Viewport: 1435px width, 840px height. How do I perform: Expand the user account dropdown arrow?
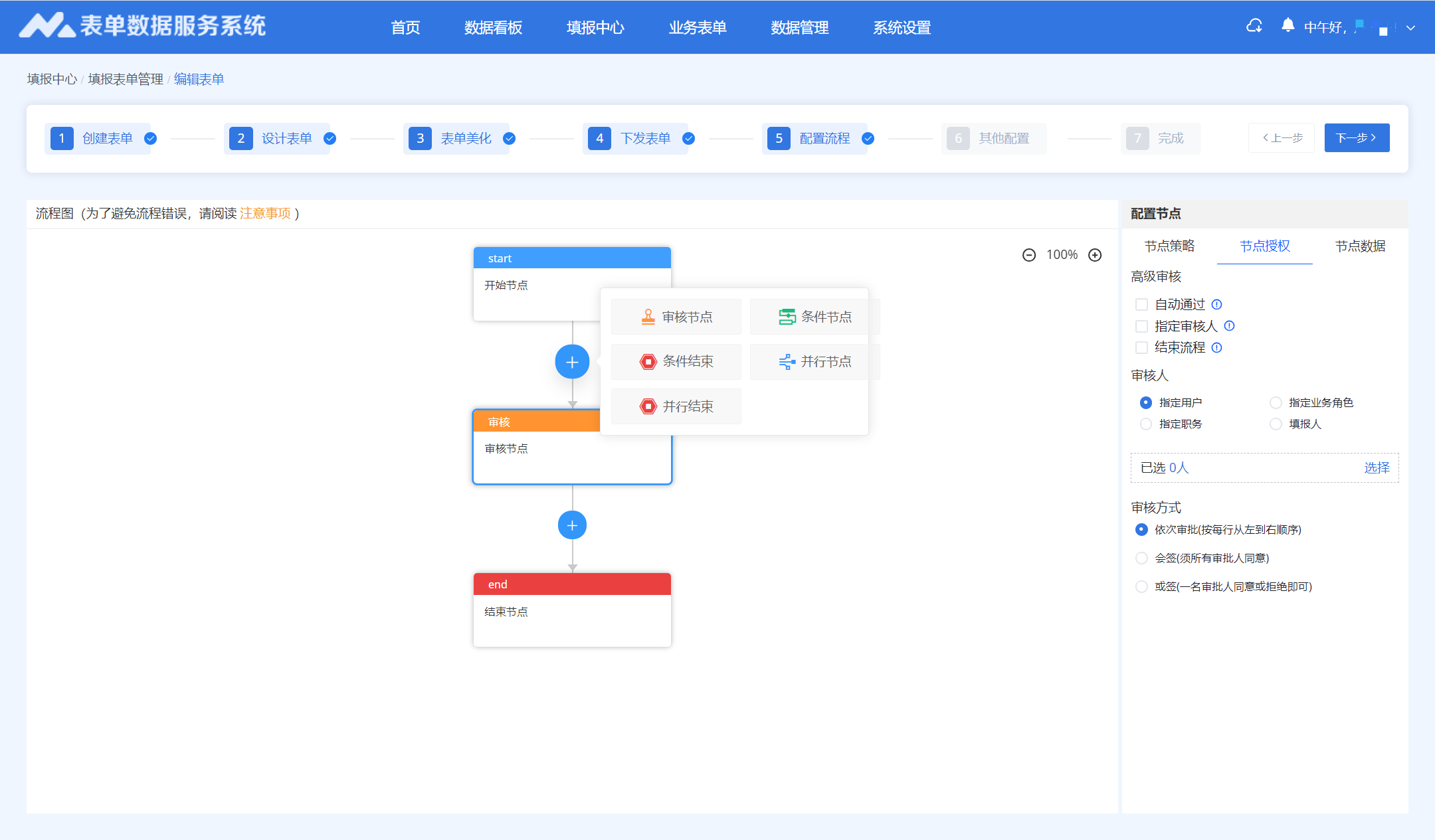tap(1410, 28)
